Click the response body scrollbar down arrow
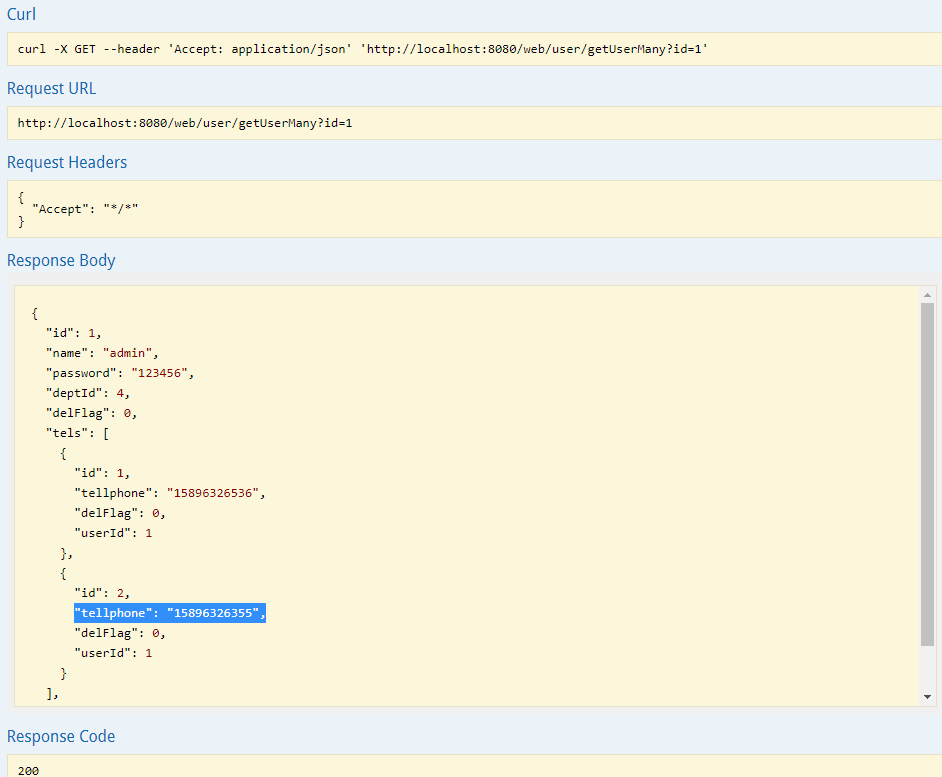Screen dimensions: 942x777 [927, 697]
